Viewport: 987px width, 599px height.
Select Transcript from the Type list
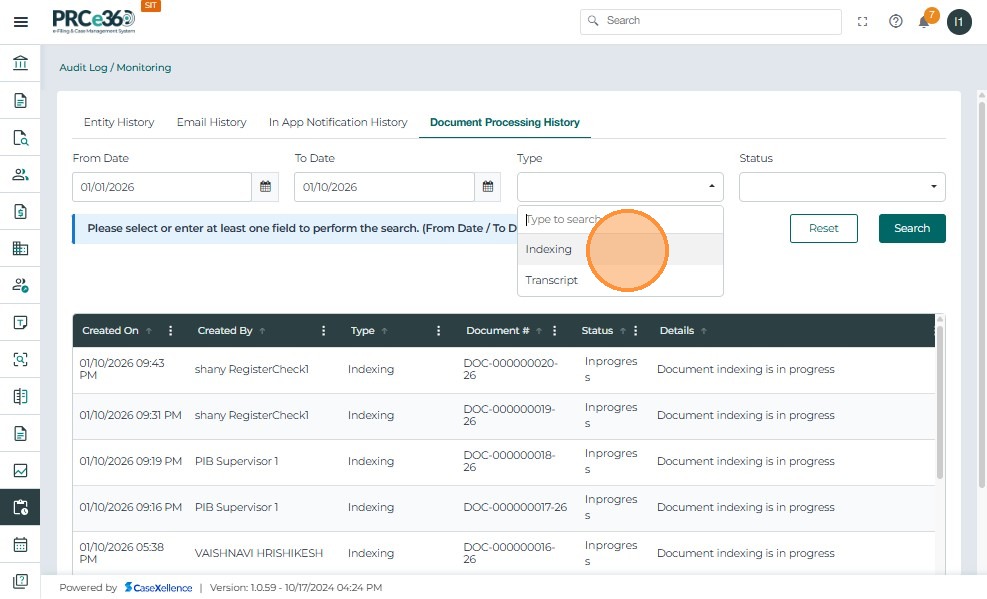(552, 280)
